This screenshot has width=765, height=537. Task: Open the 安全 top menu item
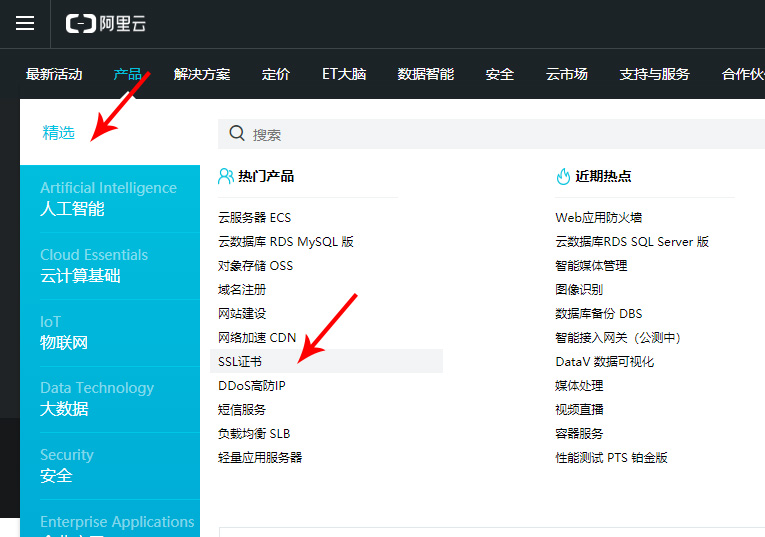coord(500,74)
